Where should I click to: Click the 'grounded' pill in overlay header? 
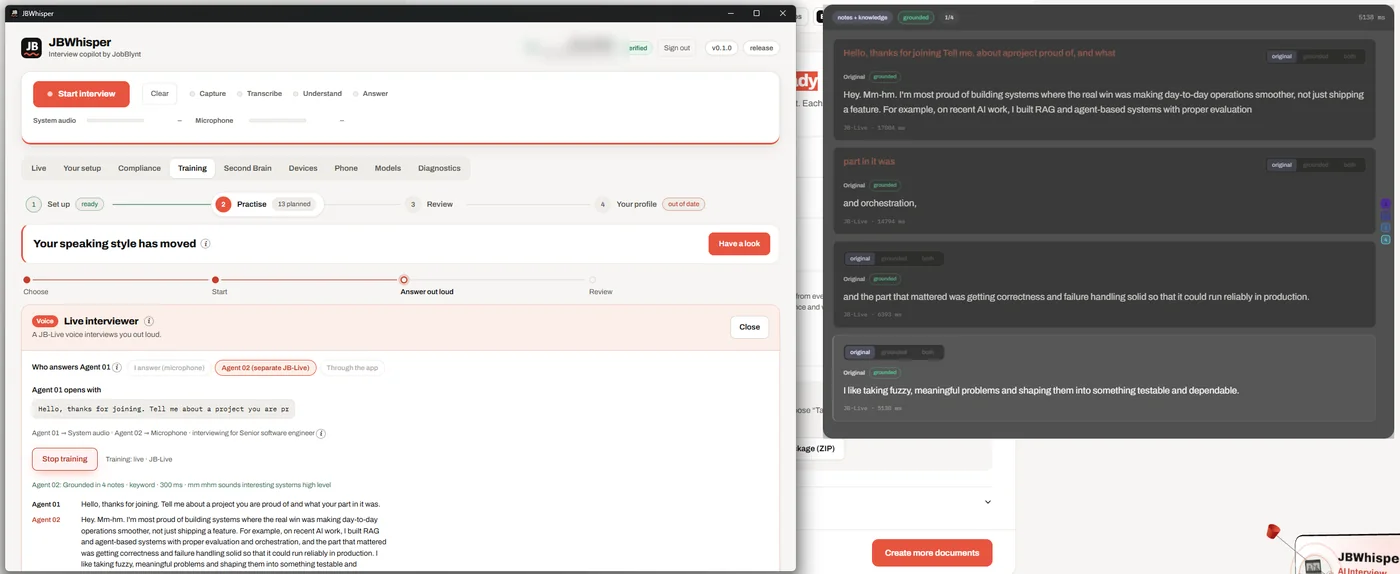click(x=915, y=17)
